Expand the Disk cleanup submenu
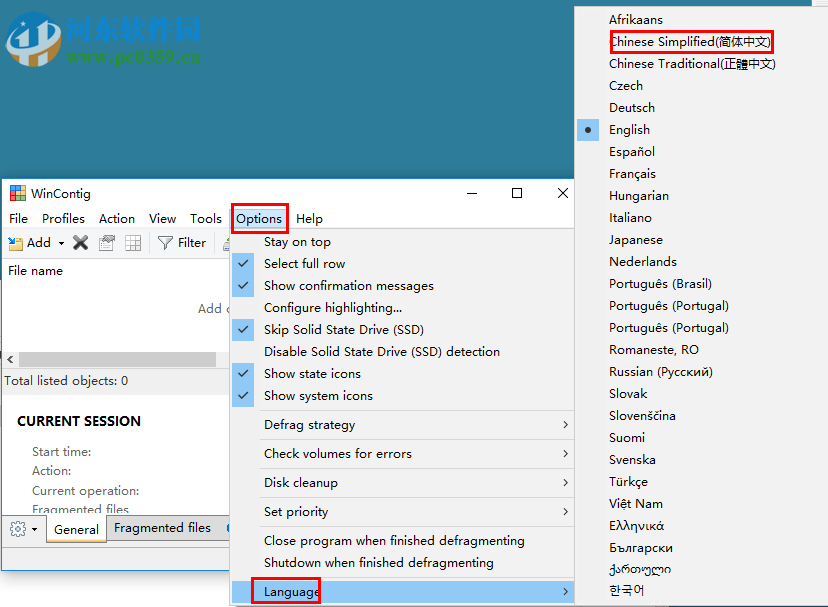828x607 pixels. [x=402, y=483]
